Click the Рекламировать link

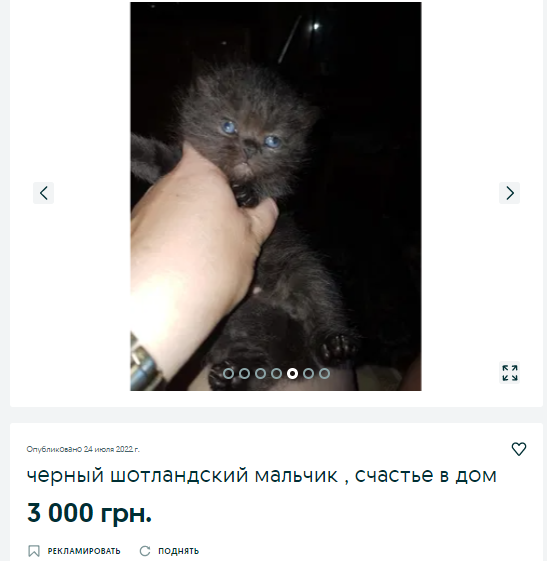coord(84,551)
